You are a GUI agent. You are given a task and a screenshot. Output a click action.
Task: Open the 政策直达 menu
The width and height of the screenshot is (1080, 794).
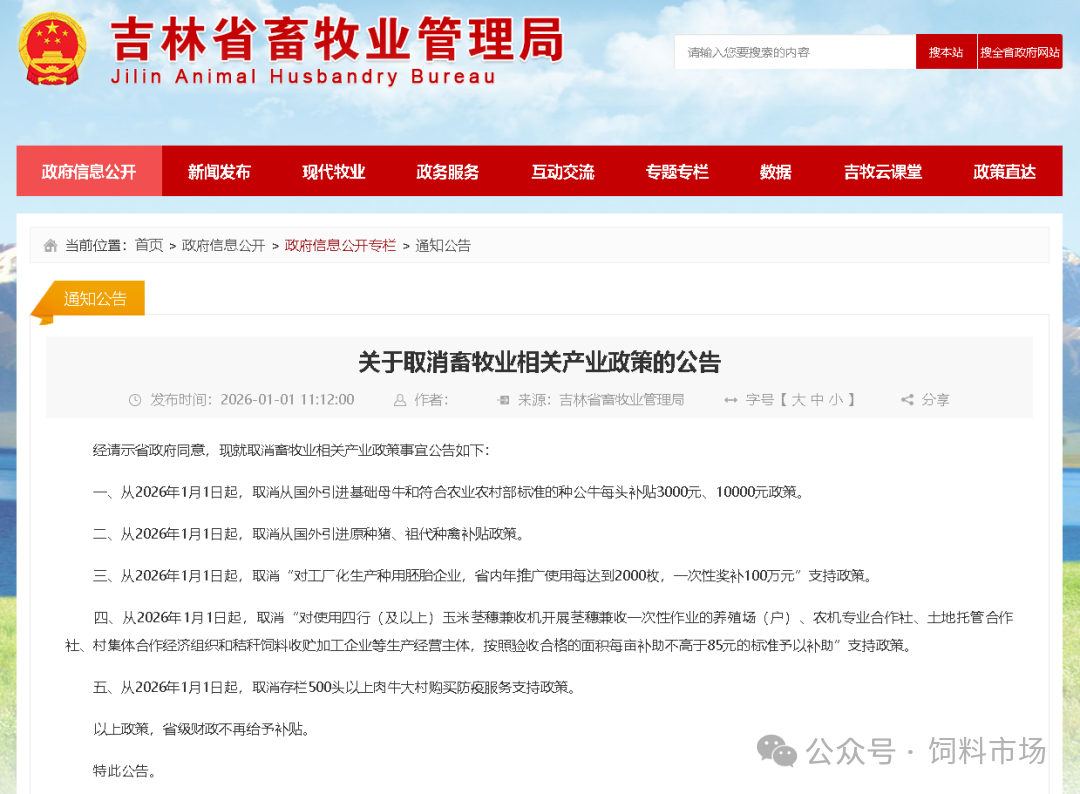[1004, 171]
